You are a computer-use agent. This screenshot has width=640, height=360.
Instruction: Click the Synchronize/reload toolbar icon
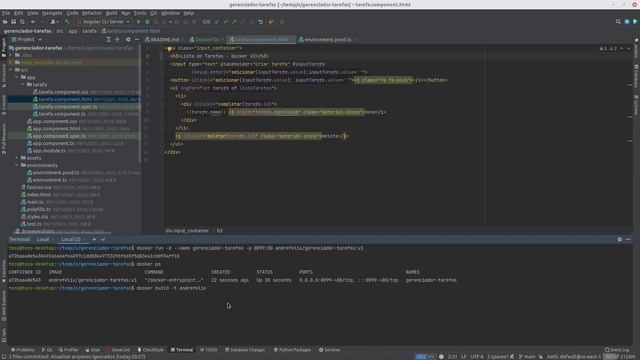pos(22,22)
